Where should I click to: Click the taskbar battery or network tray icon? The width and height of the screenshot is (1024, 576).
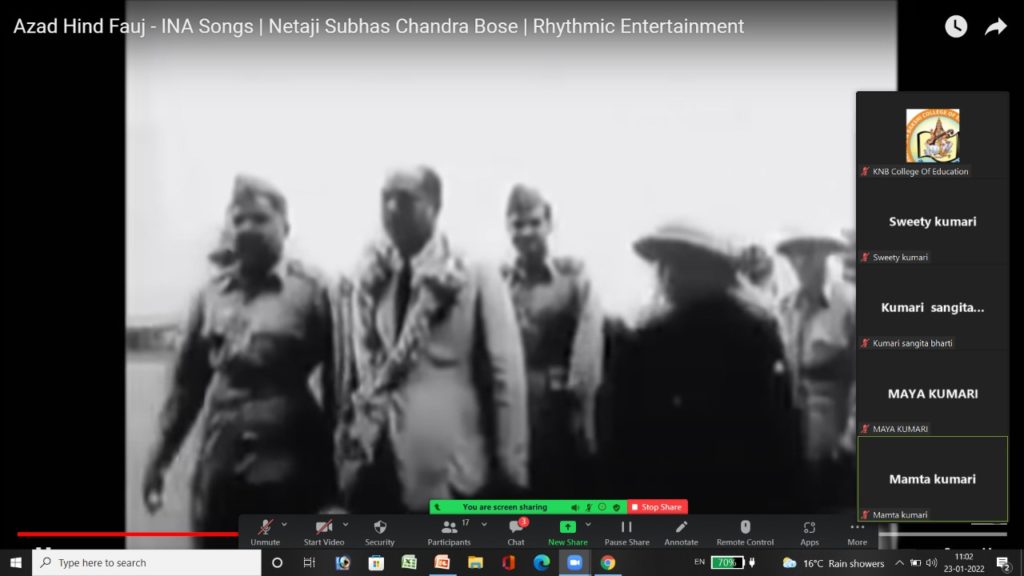(916, 563)
